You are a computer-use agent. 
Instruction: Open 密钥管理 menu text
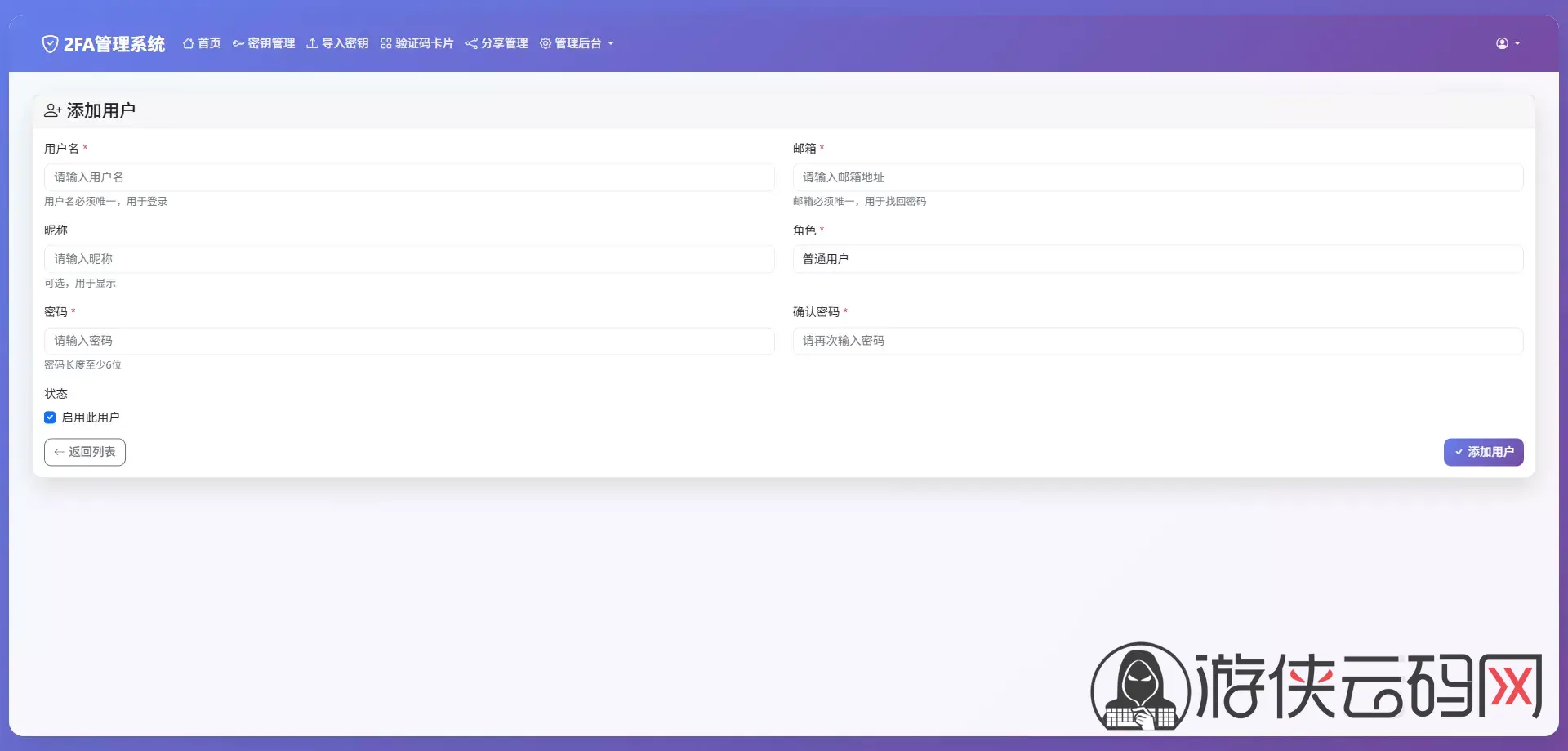click(271, 43)
